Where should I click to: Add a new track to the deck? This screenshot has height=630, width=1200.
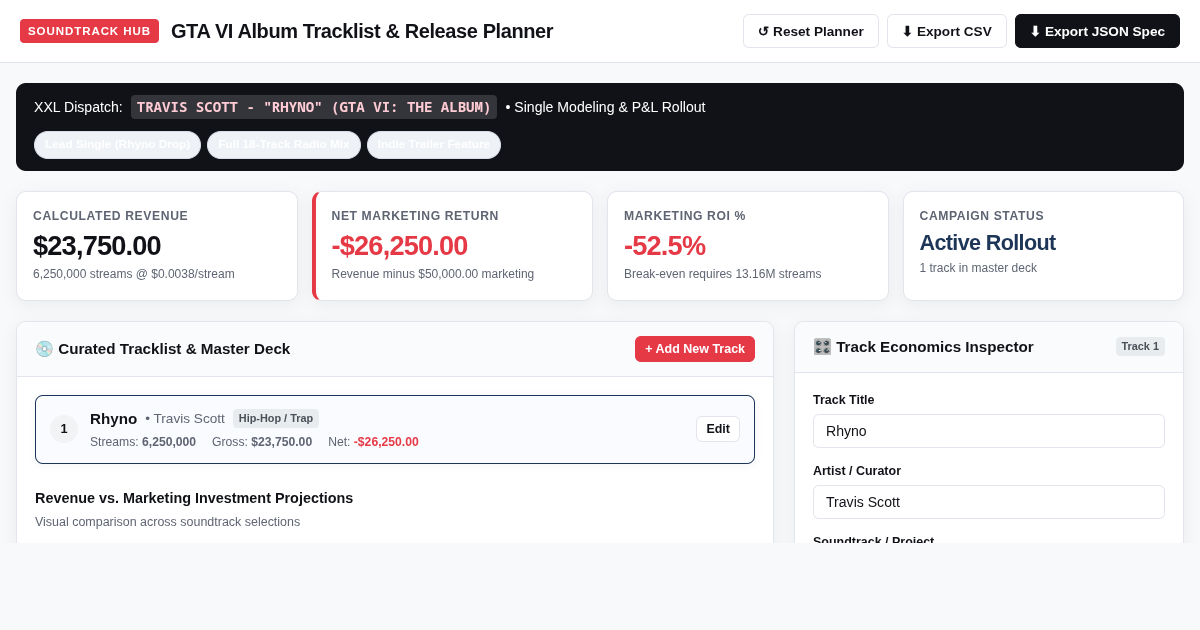695,349
